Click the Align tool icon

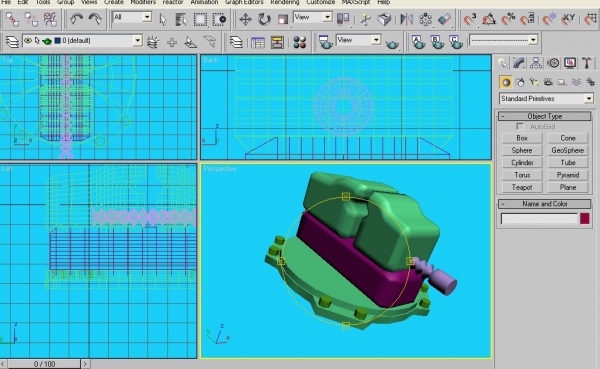tap(444, 19)
